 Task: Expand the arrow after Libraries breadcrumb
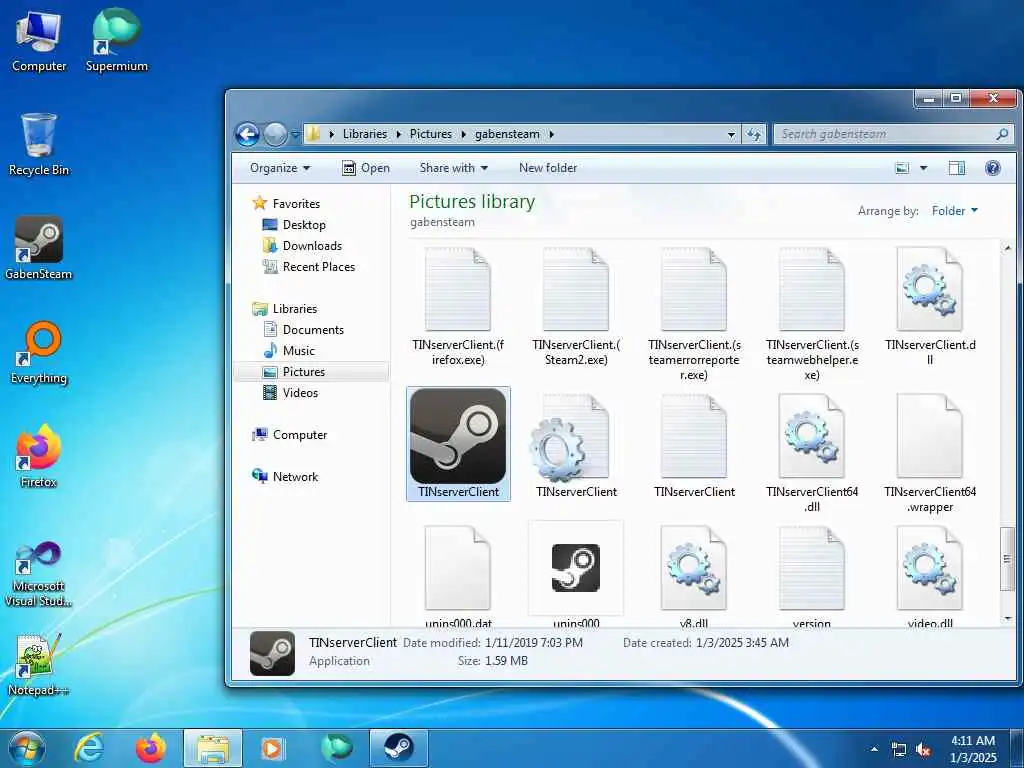[398, 134]
